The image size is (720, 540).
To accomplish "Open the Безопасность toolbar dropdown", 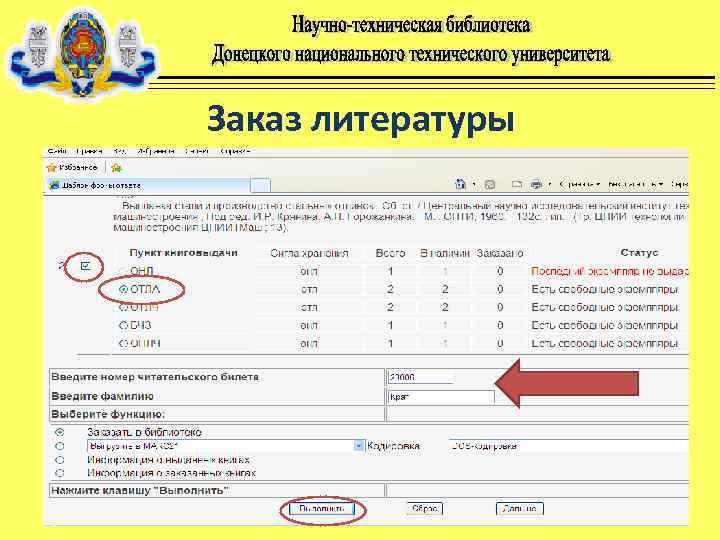I will point(636,185).
